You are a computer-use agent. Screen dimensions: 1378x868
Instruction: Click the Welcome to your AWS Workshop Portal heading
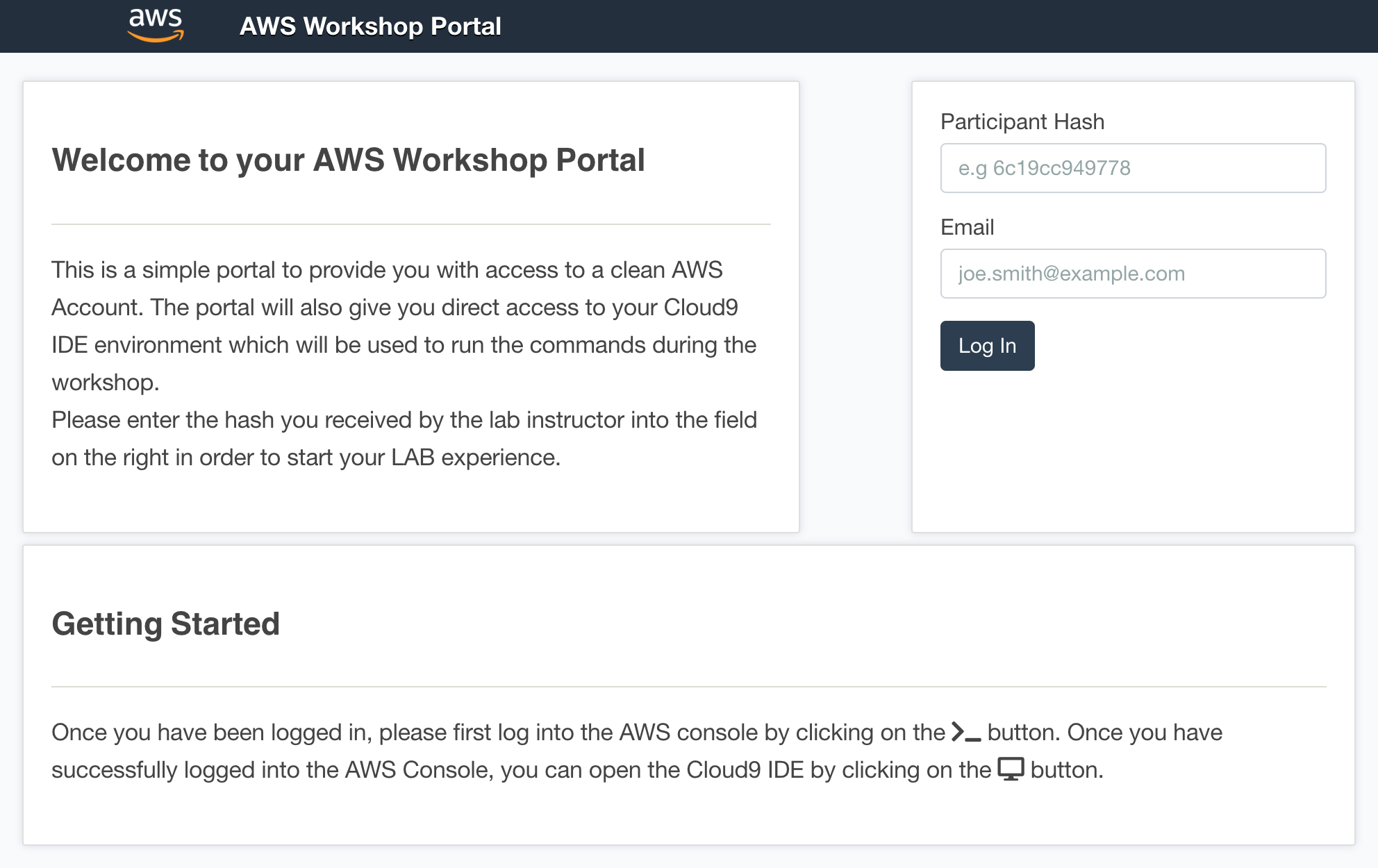point(348,160)
